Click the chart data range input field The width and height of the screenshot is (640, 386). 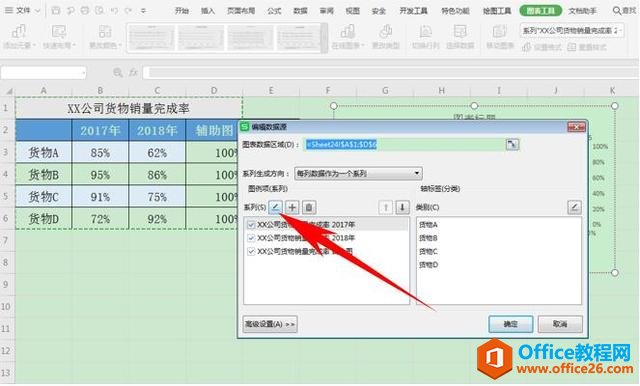pyautogui.click(x=404, y=144)
